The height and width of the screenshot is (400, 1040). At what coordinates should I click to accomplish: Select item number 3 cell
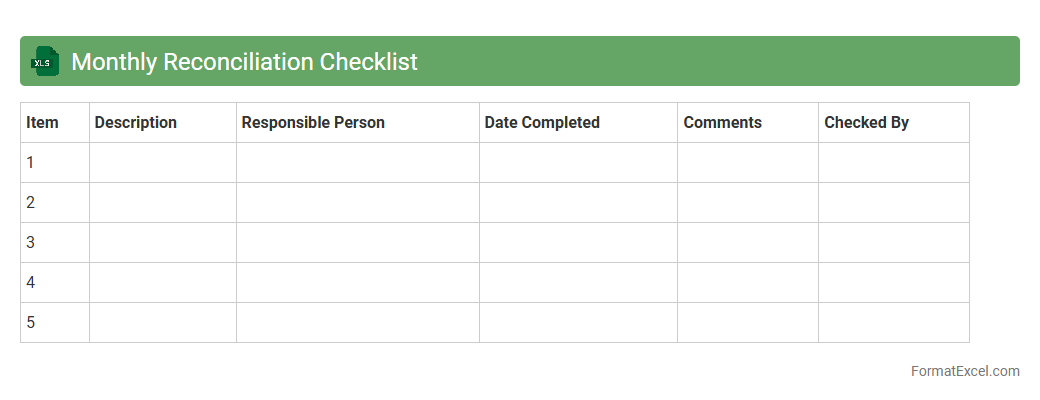(x=54, y=243)
